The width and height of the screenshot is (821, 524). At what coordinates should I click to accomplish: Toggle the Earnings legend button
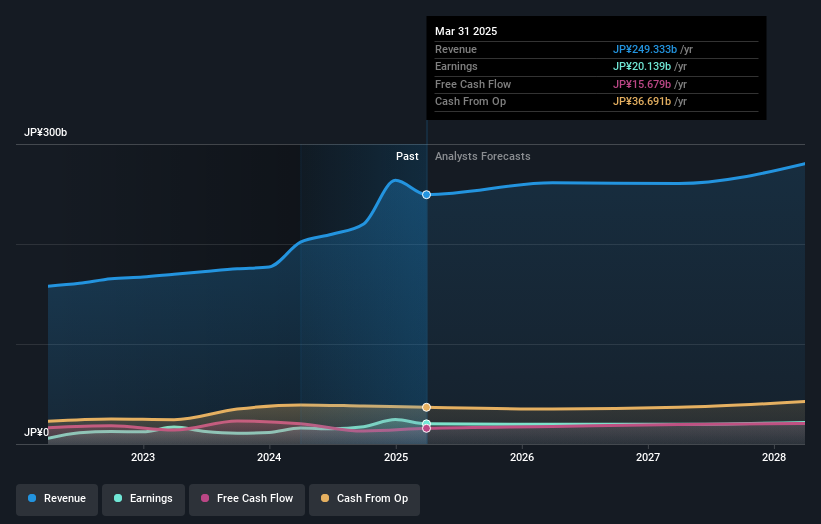(x=143, y=498)
